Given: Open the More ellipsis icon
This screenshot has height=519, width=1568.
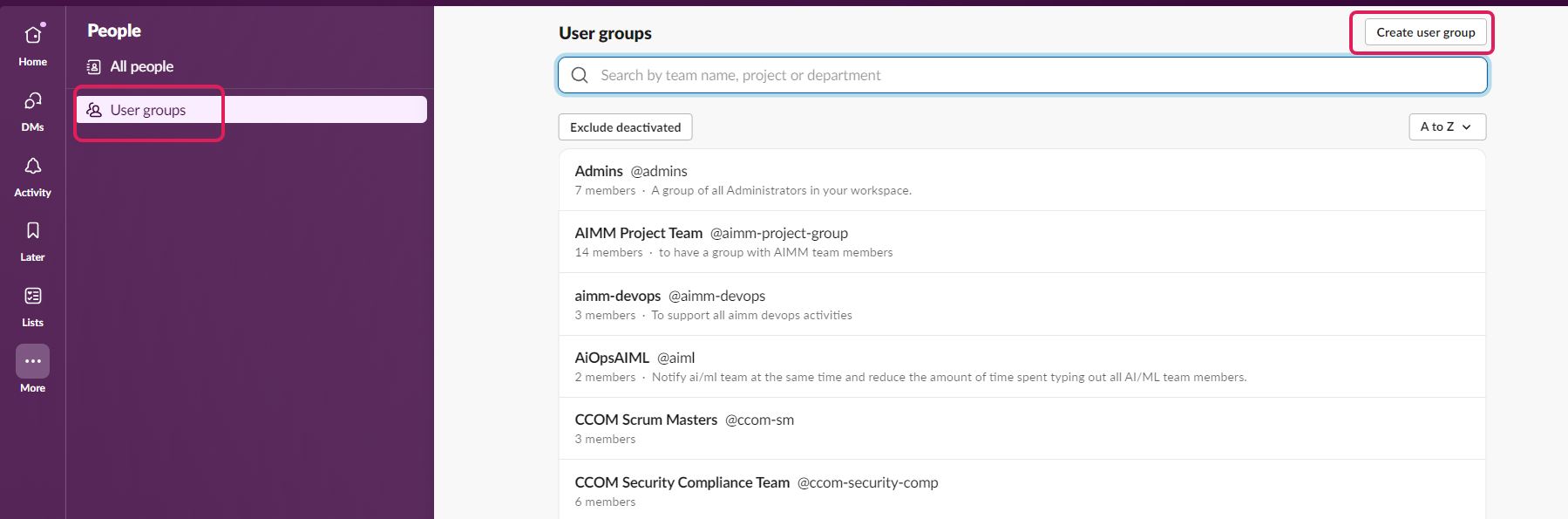Looking at the screenshot, I should coord(33,361).
